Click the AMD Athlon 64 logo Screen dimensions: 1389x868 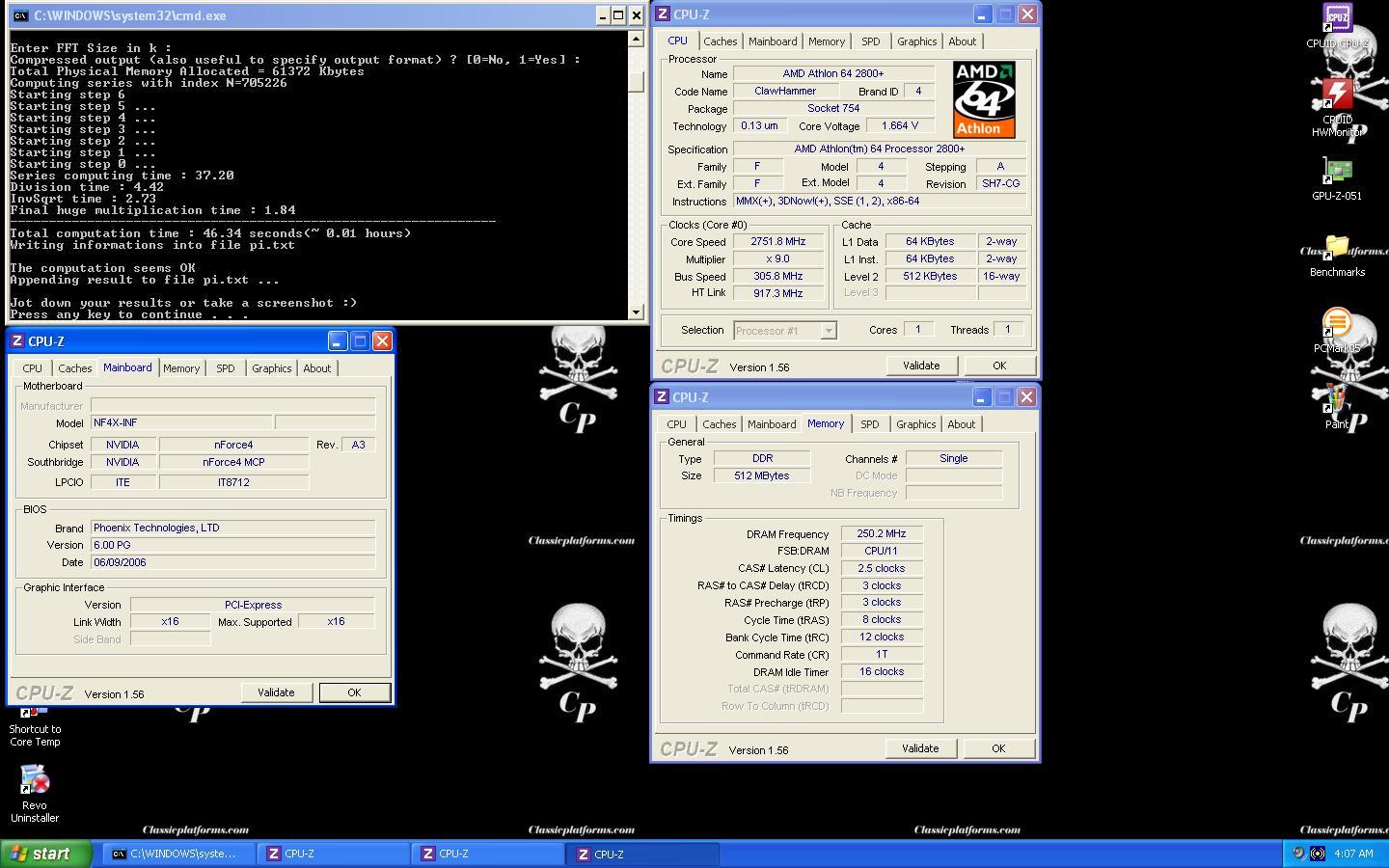pos(984,99)
